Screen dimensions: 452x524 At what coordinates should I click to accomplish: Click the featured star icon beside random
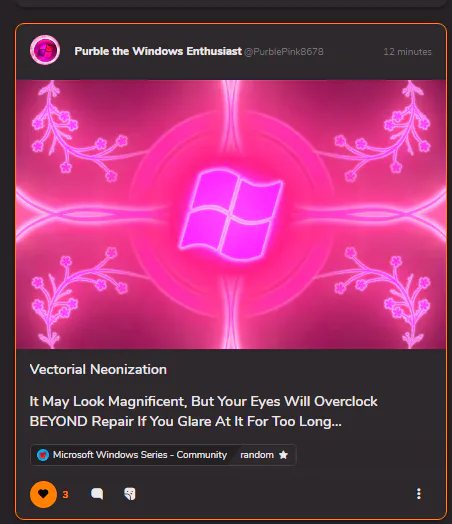coord(283,455)
